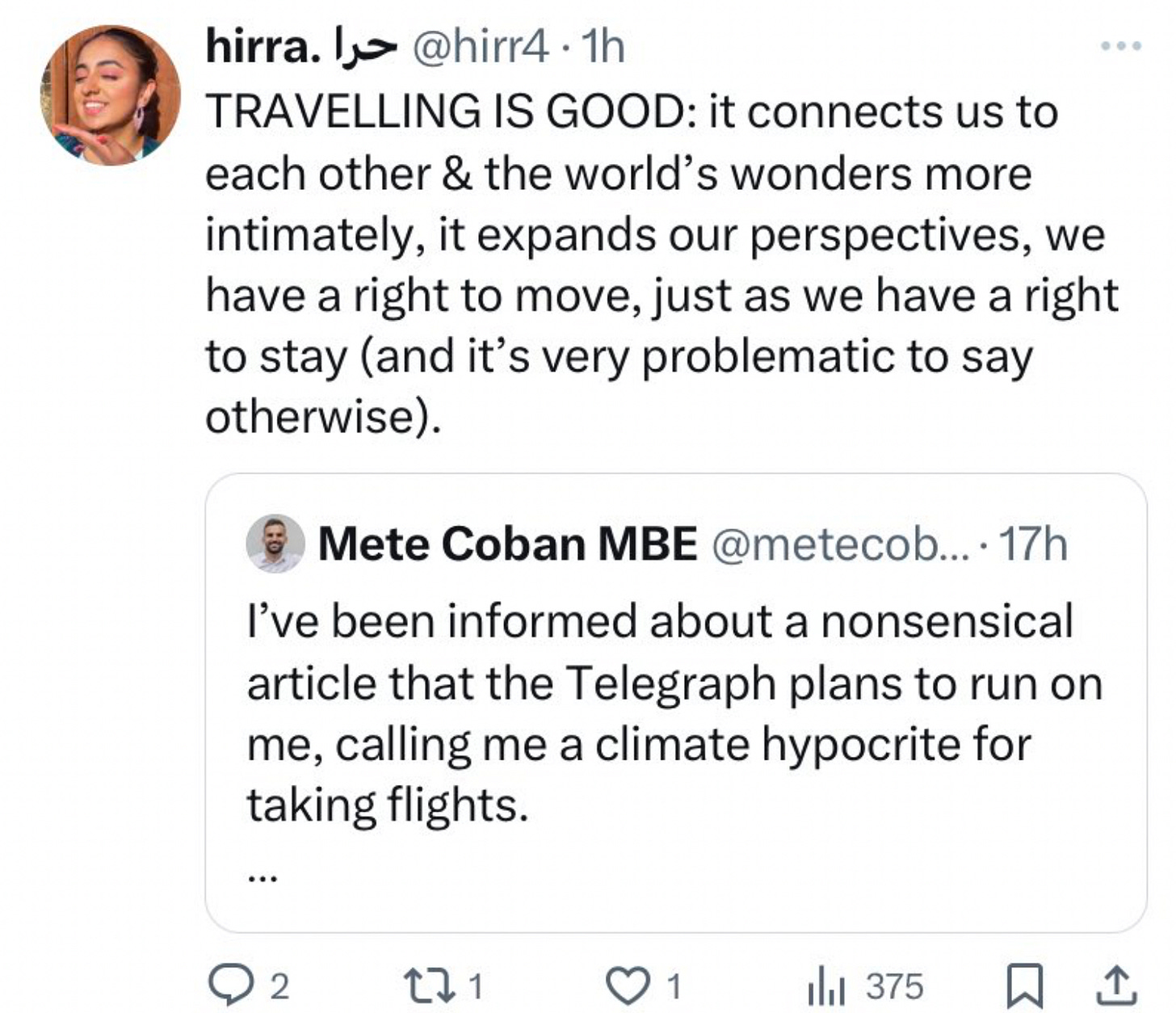Click the 375 views count

894,986
